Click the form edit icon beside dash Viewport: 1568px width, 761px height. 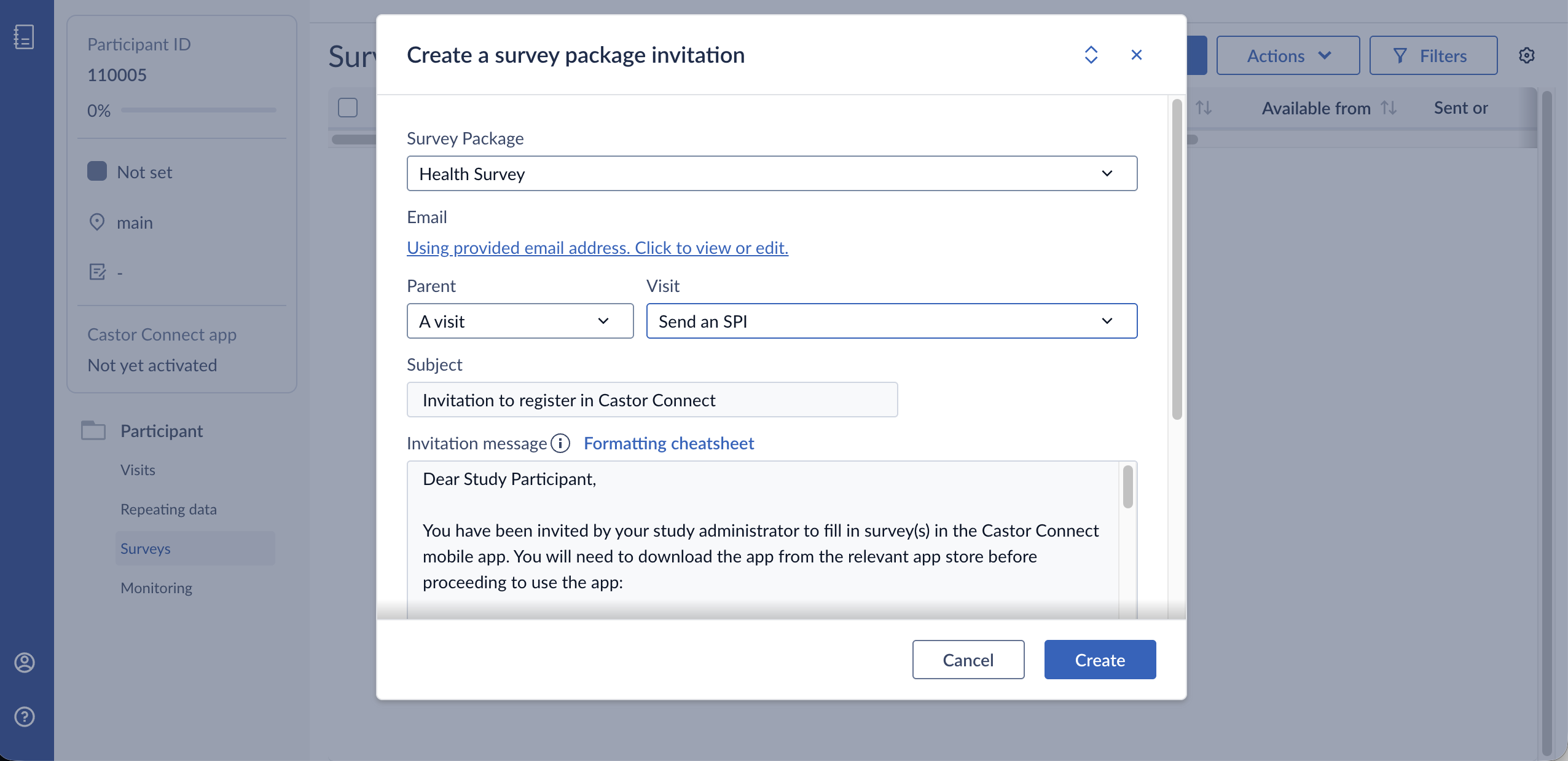click(x=98, y=272)
